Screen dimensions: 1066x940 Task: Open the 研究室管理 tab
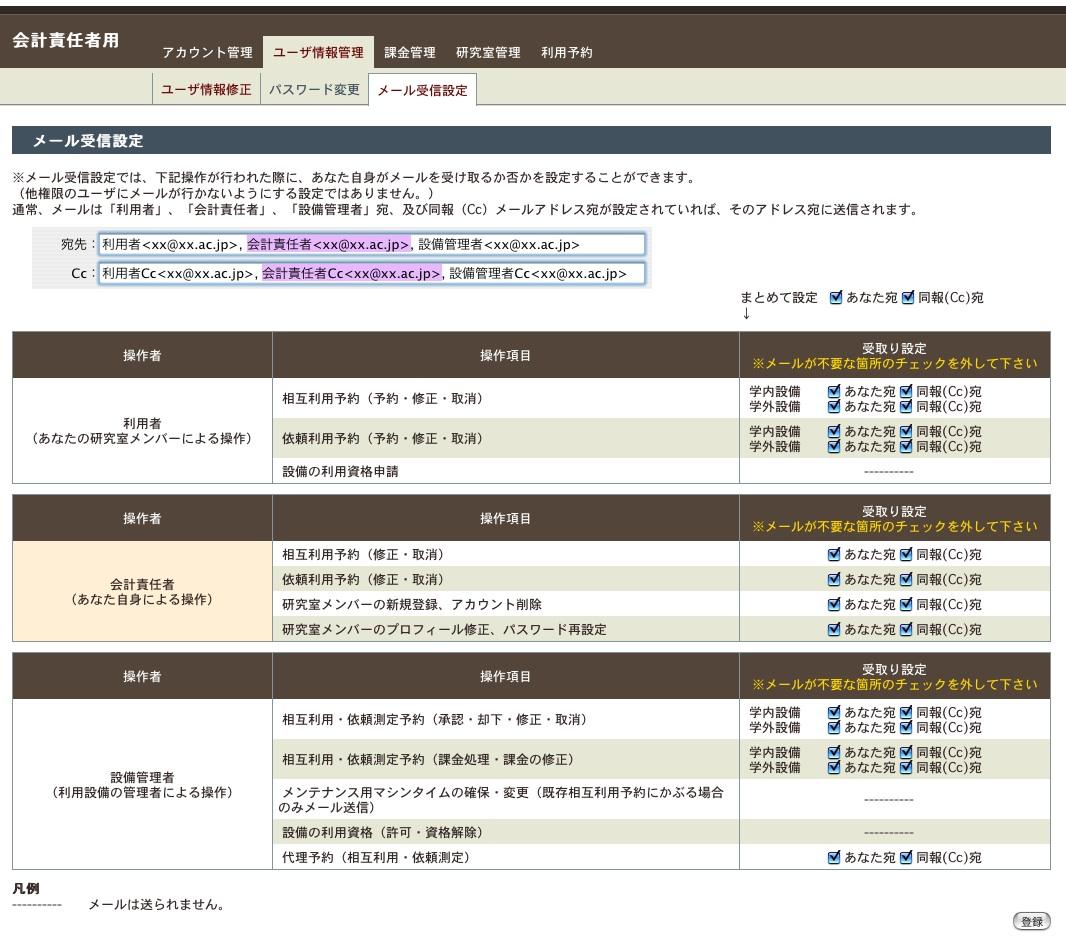[x=488, y=53]
